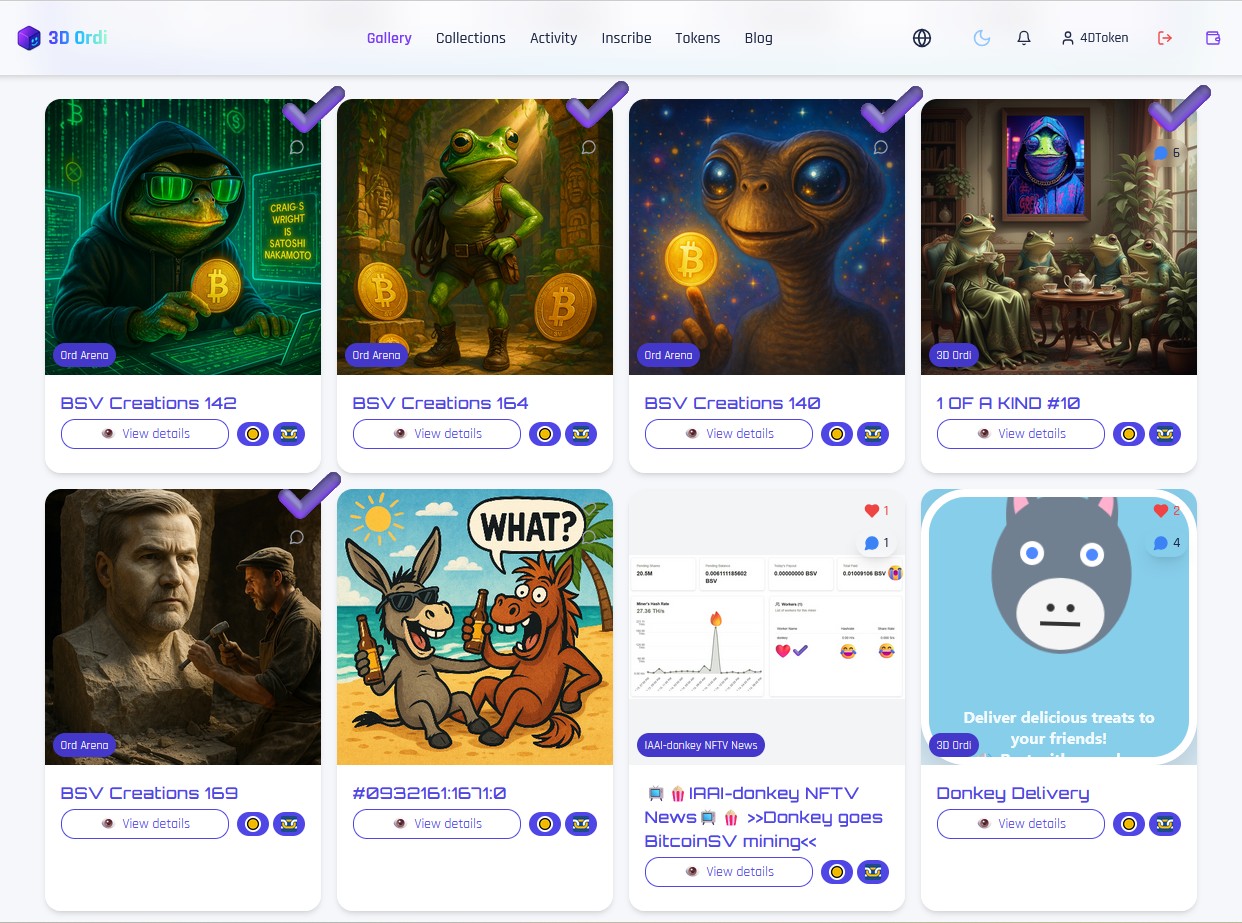This screenshot has width=1242, height=923.
Task: Click yellow coin icon for IAAI-donkey NFTV News
Action: [x=837, y=872]
